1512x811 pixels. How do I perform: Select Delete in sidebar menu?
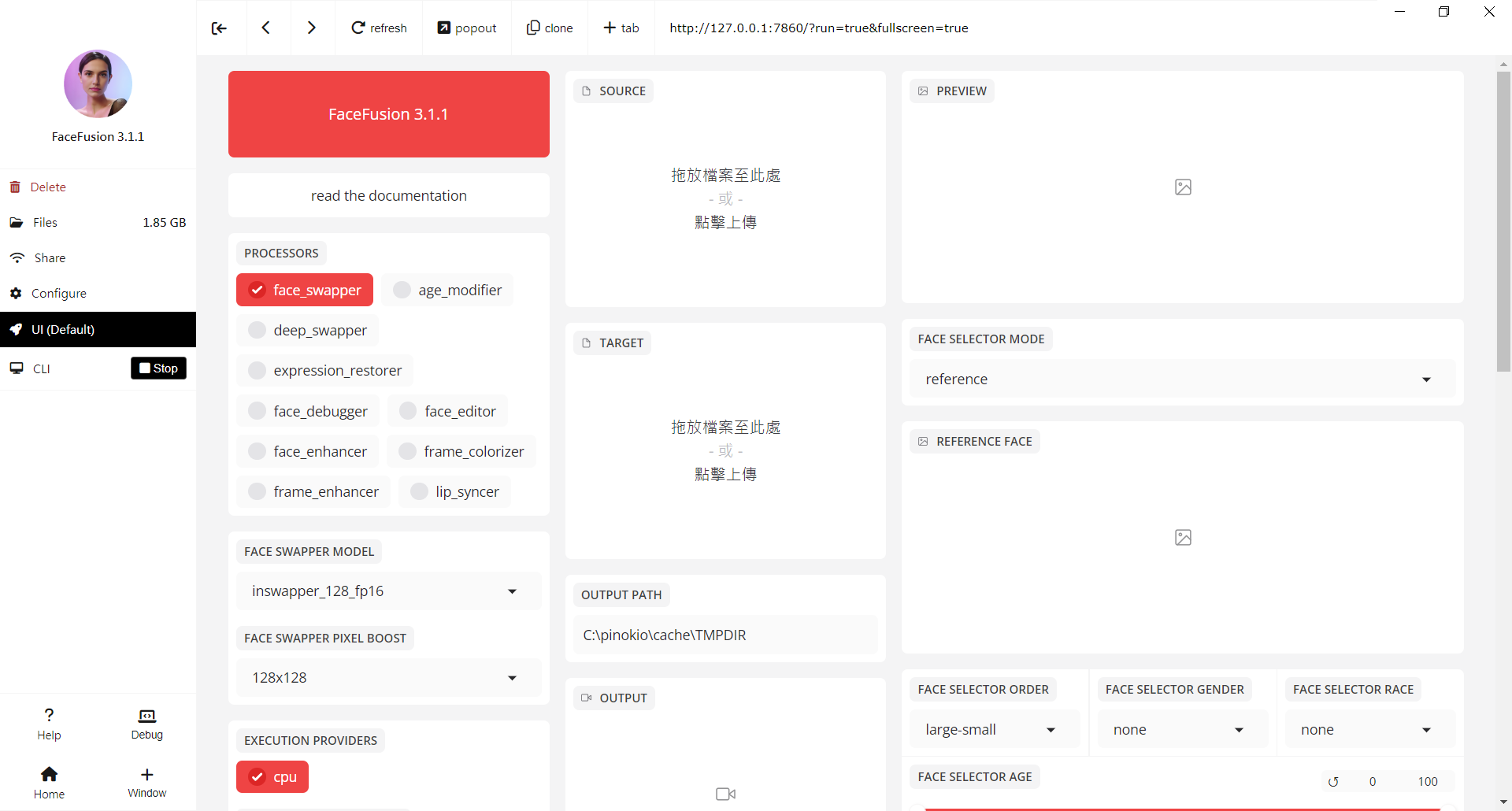click(98, 187)
